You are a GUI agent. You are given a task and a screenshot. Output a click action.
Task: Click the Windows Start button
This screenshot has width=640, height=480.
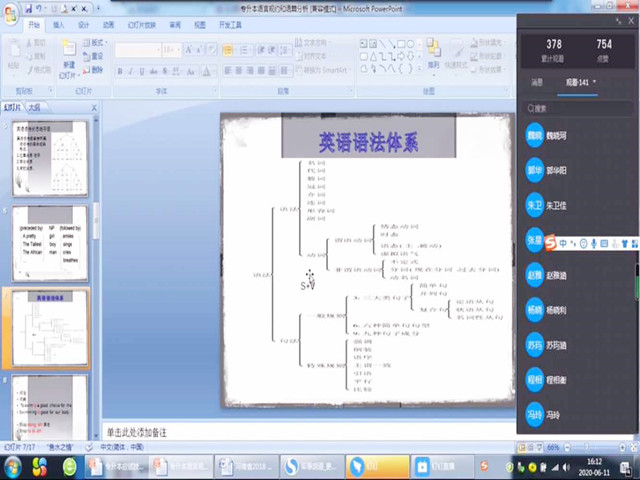pyautogui.click(x=14, y=467)
